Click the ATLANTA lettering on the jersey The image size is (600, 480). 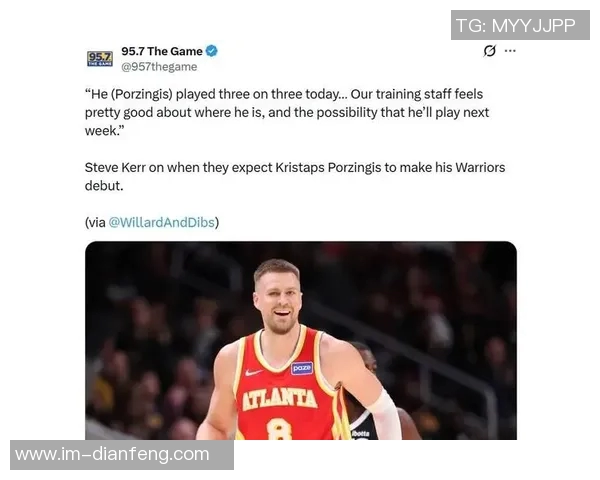(280, 400)
